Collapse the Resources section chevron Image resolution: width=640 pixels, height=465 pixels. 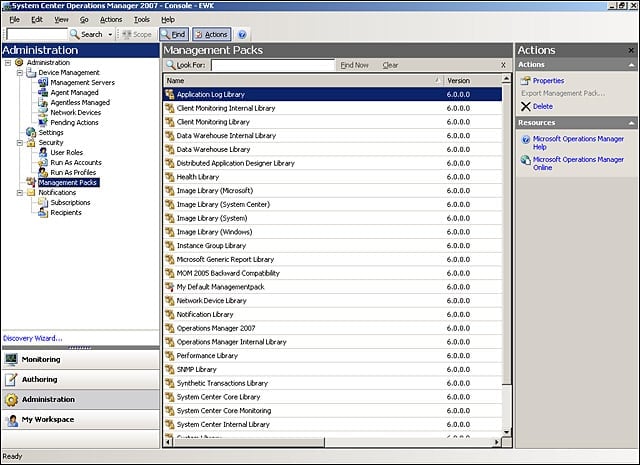click(631, 123)
